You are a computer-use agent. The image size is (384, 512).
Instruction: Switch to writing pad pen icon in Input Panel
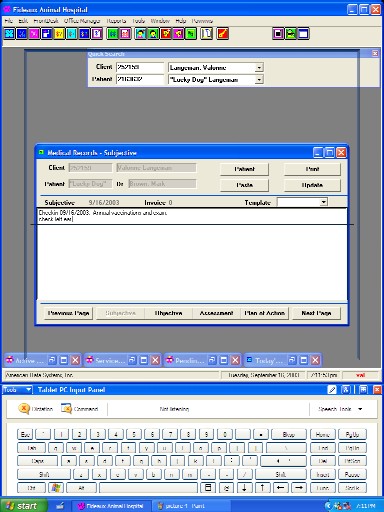[x=332, y=389]
